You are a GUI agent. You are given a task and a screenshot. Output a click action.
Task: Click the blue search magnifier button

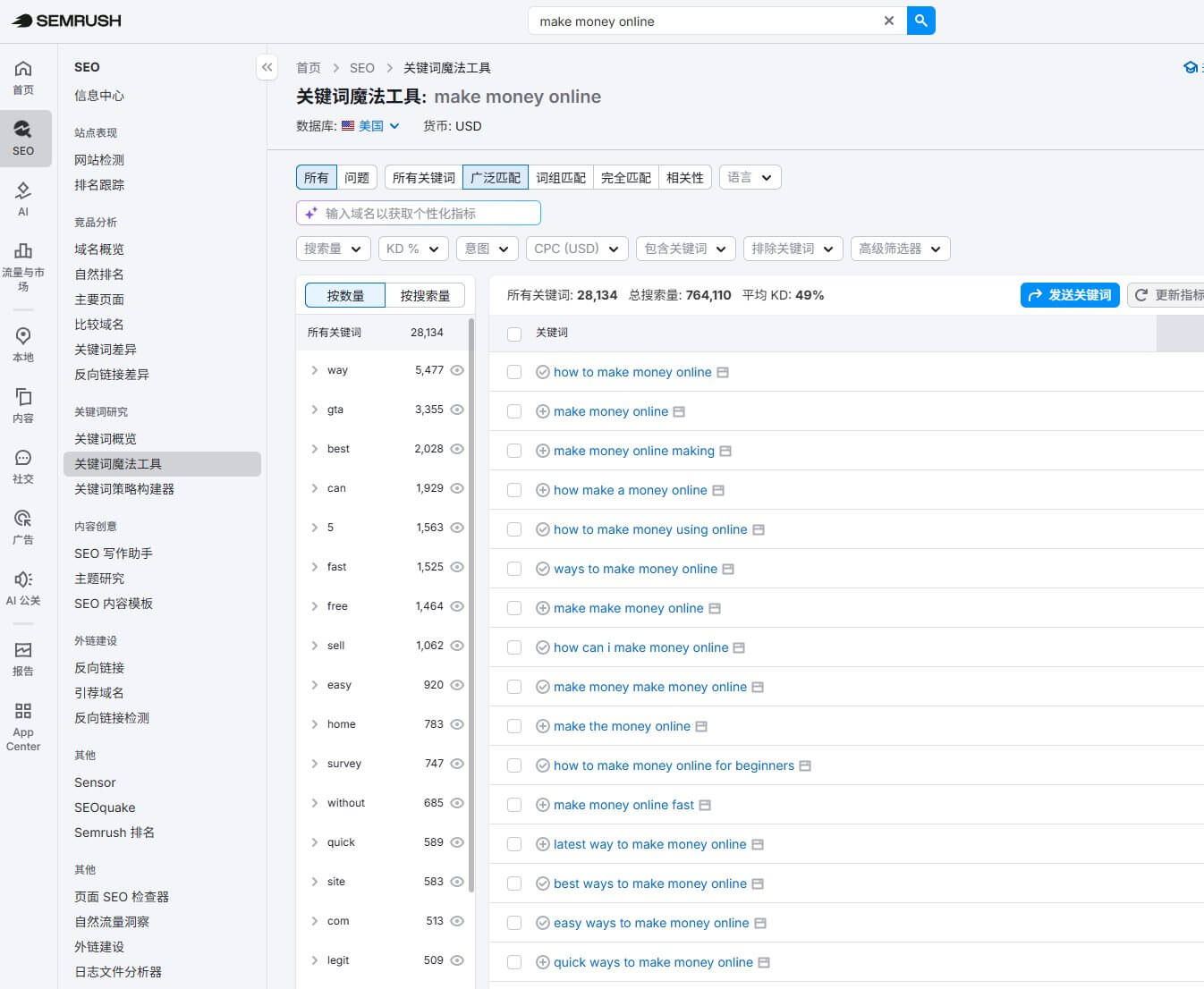[921, 21]
